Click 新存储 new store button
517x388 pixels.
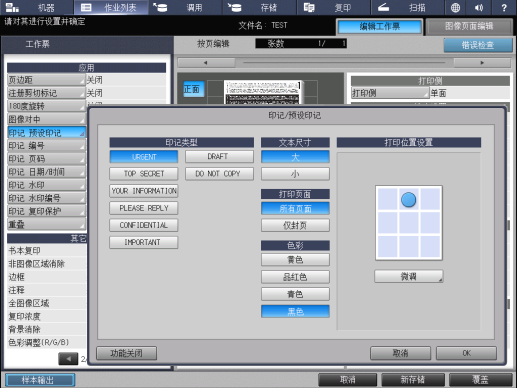(x=413, y=380)
